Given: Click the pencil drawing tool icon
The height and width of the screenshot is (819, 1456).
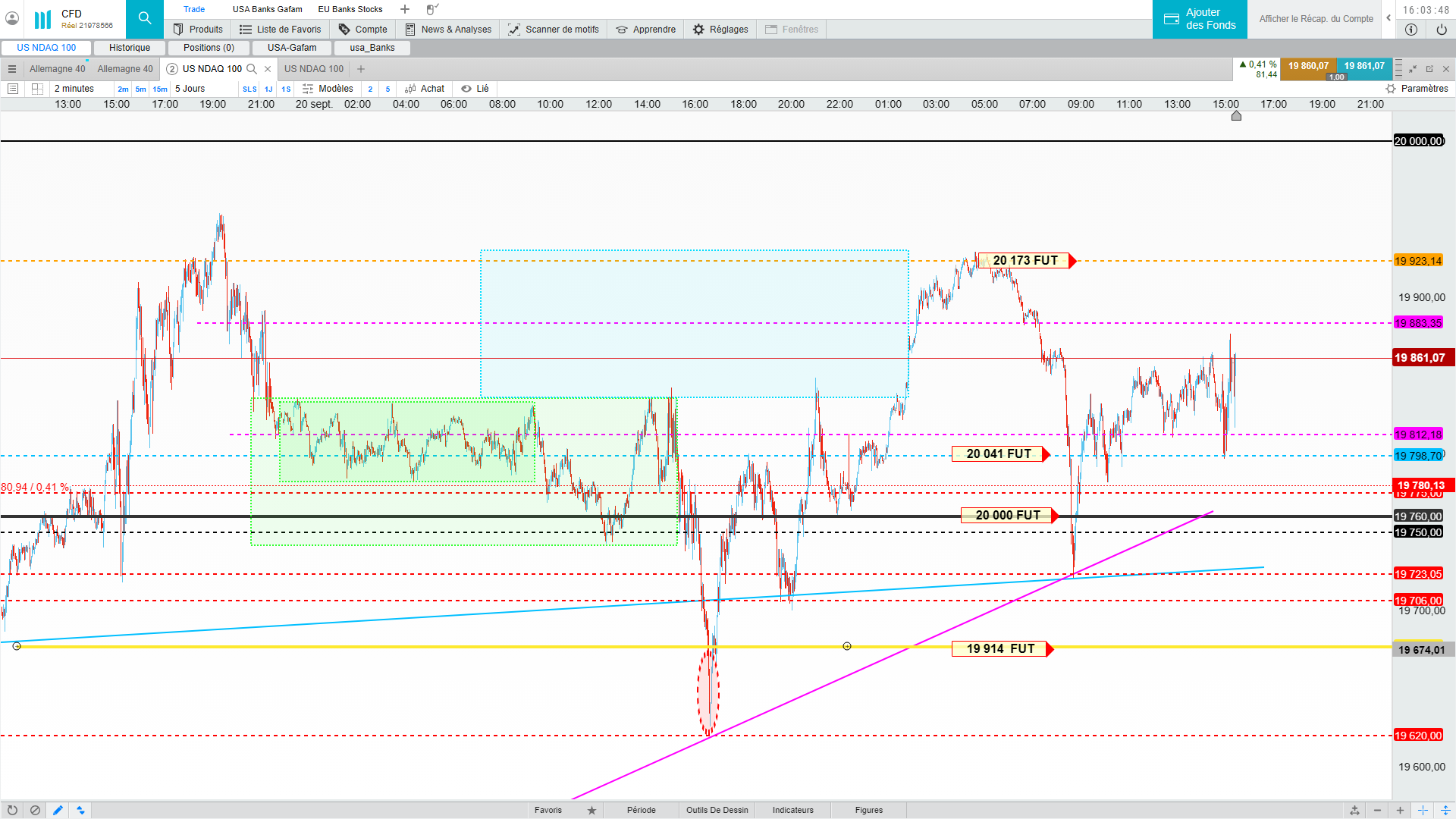Looking at the screenshot, I should (x=58, y=810).
